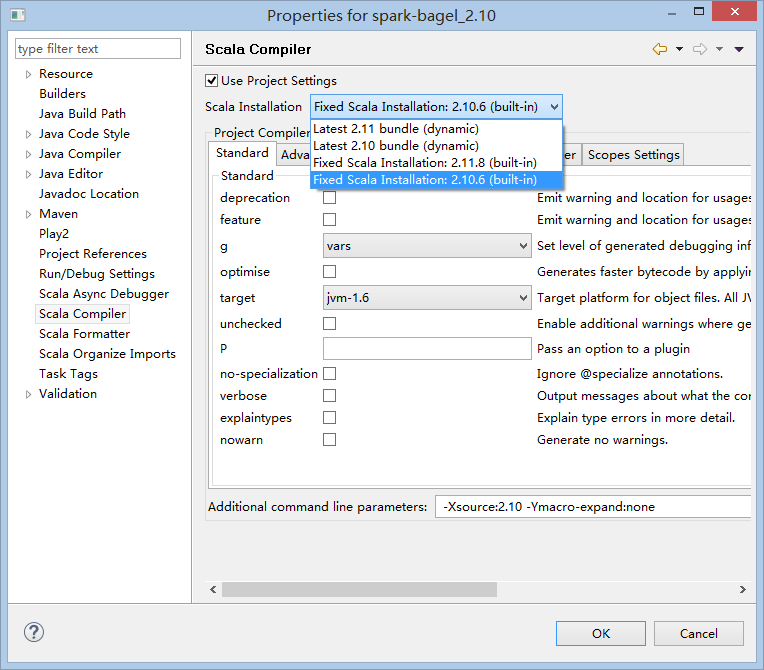Select Project References in the tree
764x670 pixels.
(x=93, y=254)
